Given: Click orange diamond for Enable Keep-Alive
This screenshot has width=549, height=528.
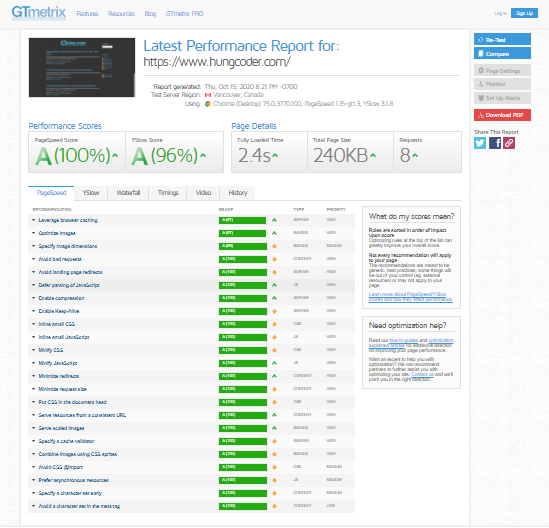Looking at the screenshot, I should click(274, 311).
